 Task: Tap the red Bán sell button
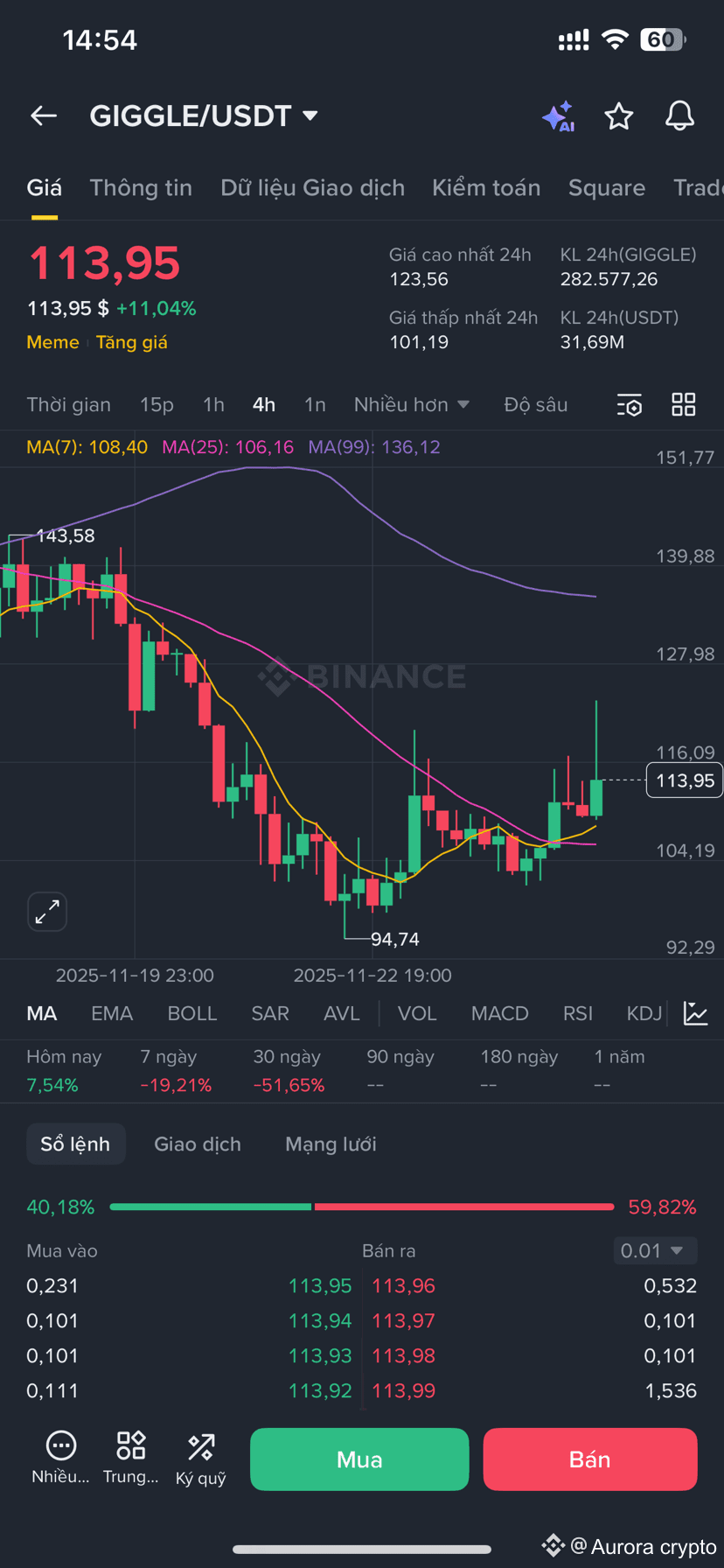(590, 1459)
